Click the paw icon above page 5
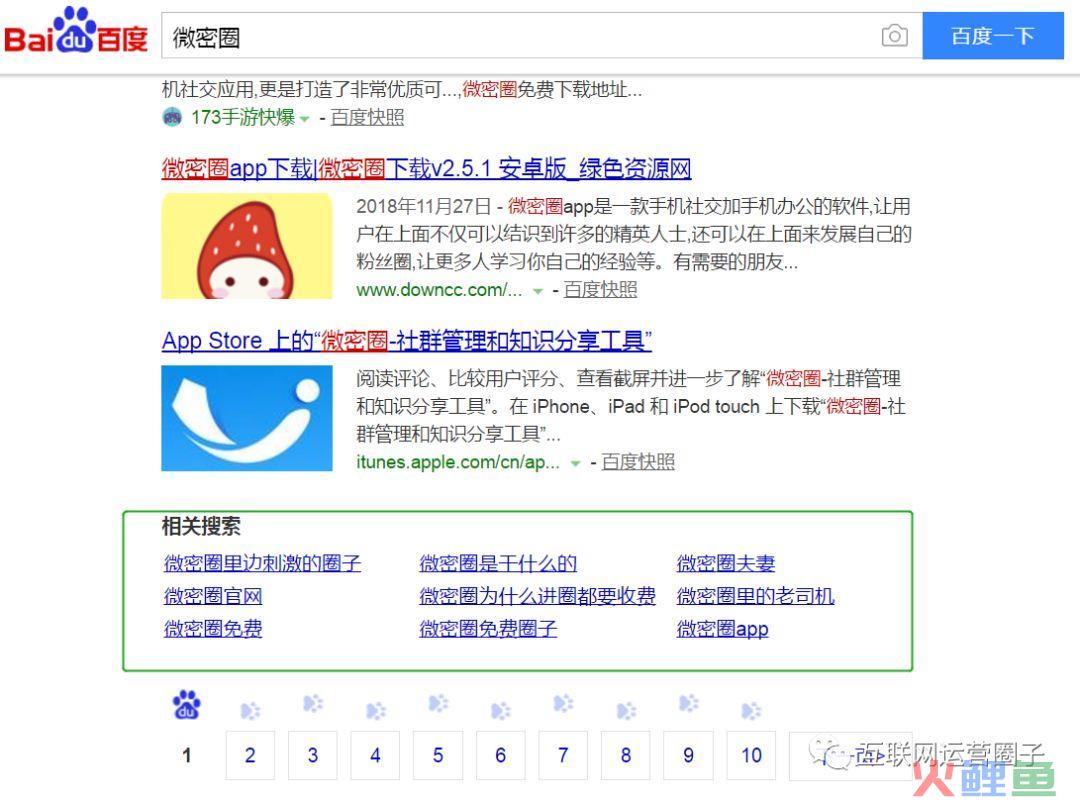Viewport: 1080px width, 802px height. pos(438,703)
